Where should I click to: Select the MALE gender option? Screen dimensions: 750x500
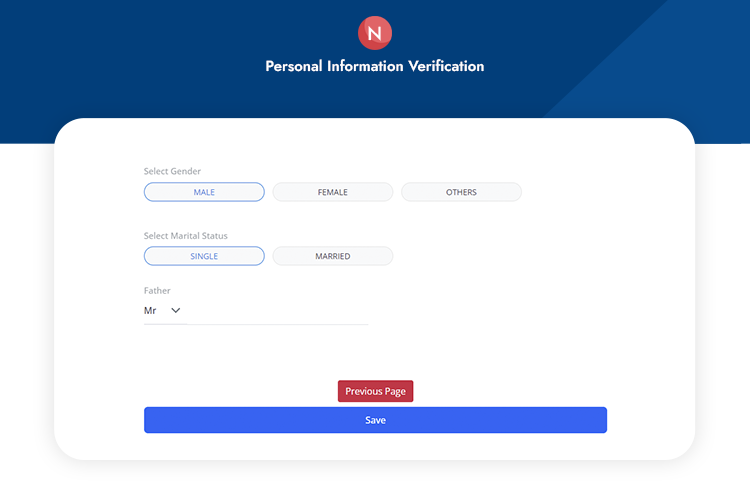pyautogui.click(x=204, y=192)
